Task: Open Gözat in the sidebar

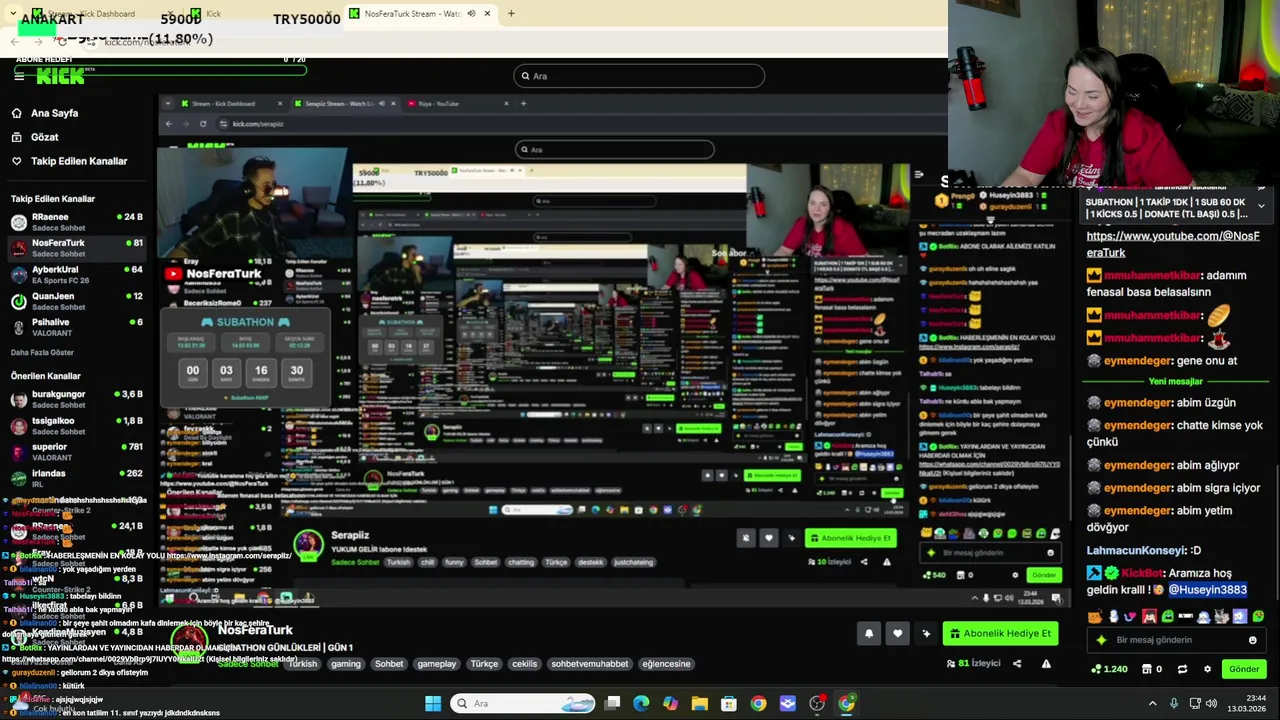Action: click(x=44, y=137)
